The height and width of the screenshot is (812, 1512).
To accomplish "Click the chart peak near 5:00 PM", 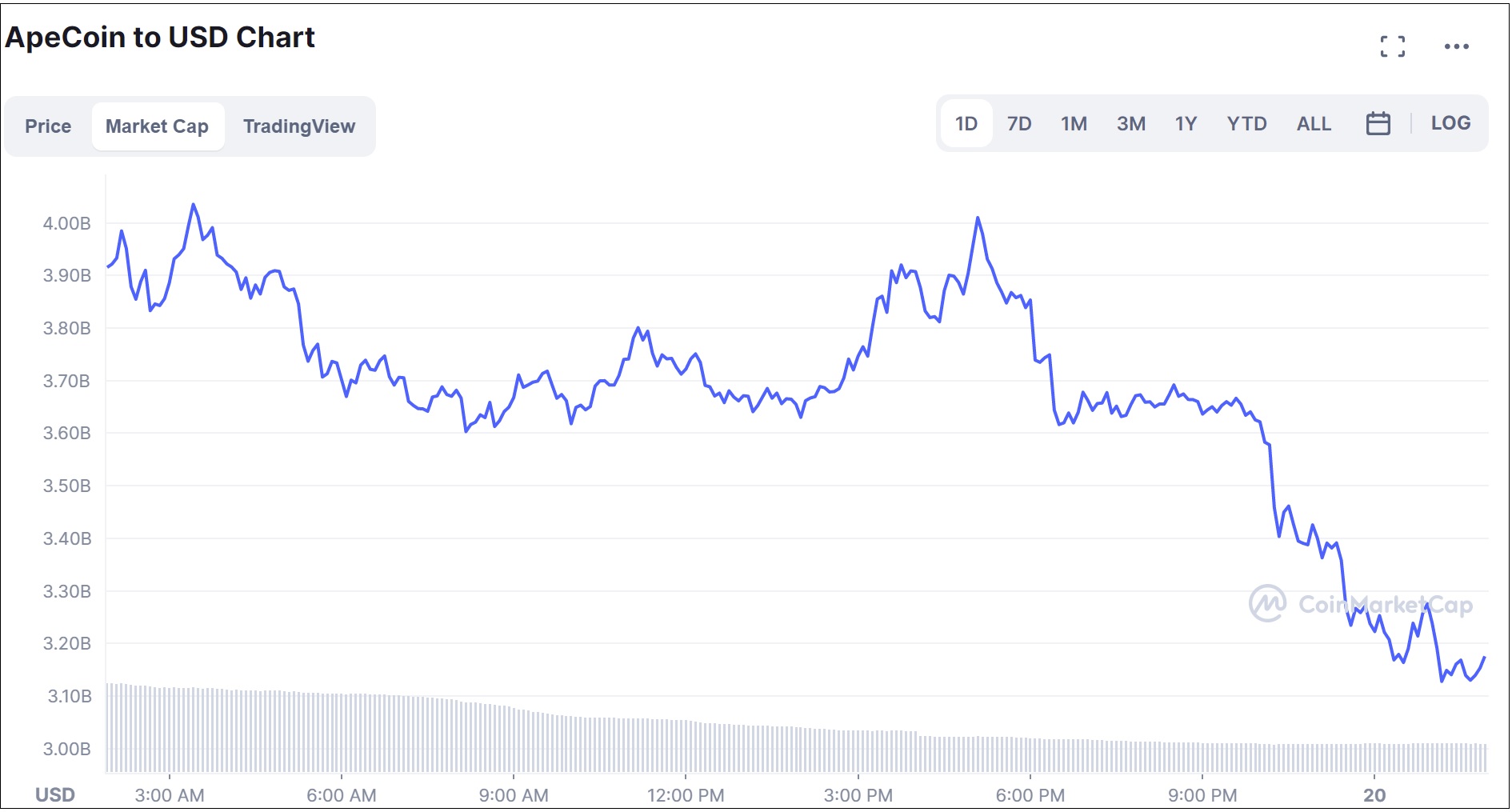I will click(978, 218).
